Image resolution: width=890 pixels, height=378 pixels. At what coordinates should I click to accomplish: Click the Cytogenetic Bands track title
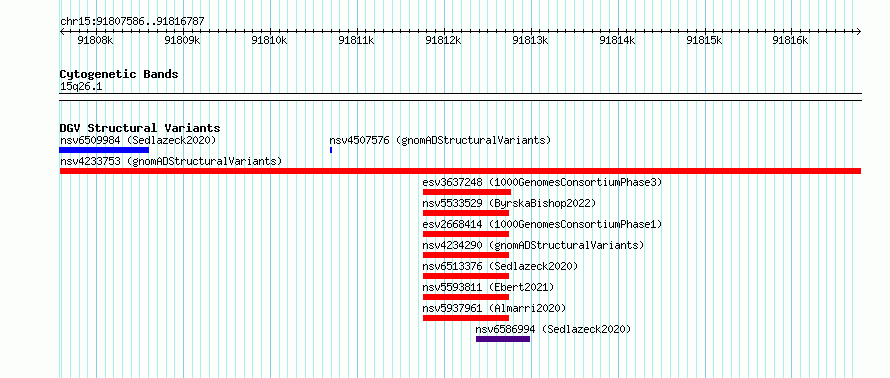tap(119, 74)
